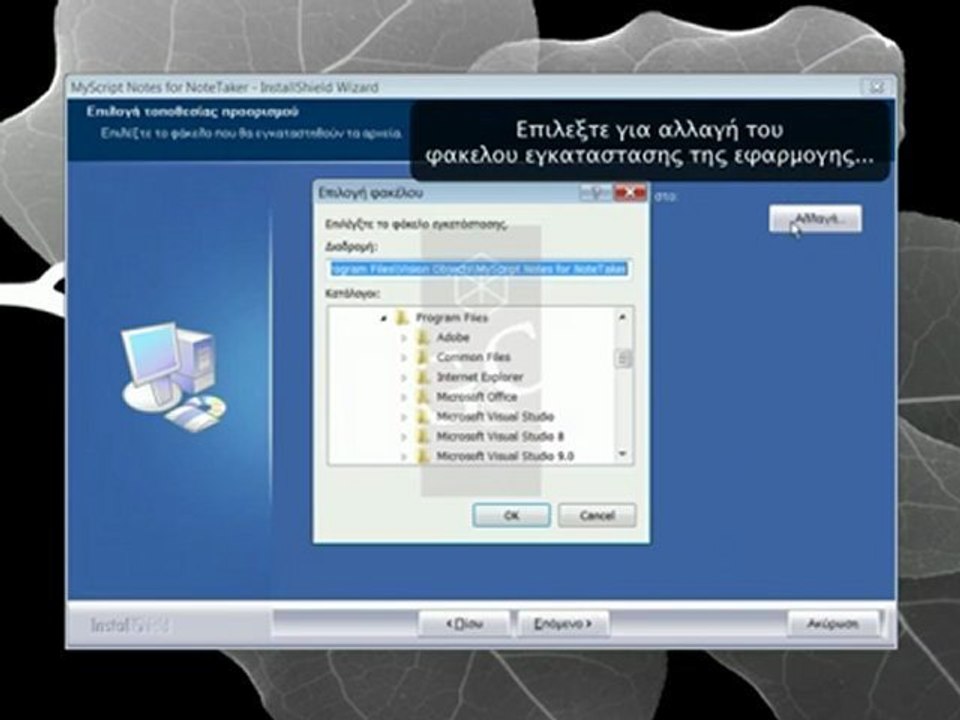
Task: Close the InstallShield Wizard window
Action: (x=876, y=87)
